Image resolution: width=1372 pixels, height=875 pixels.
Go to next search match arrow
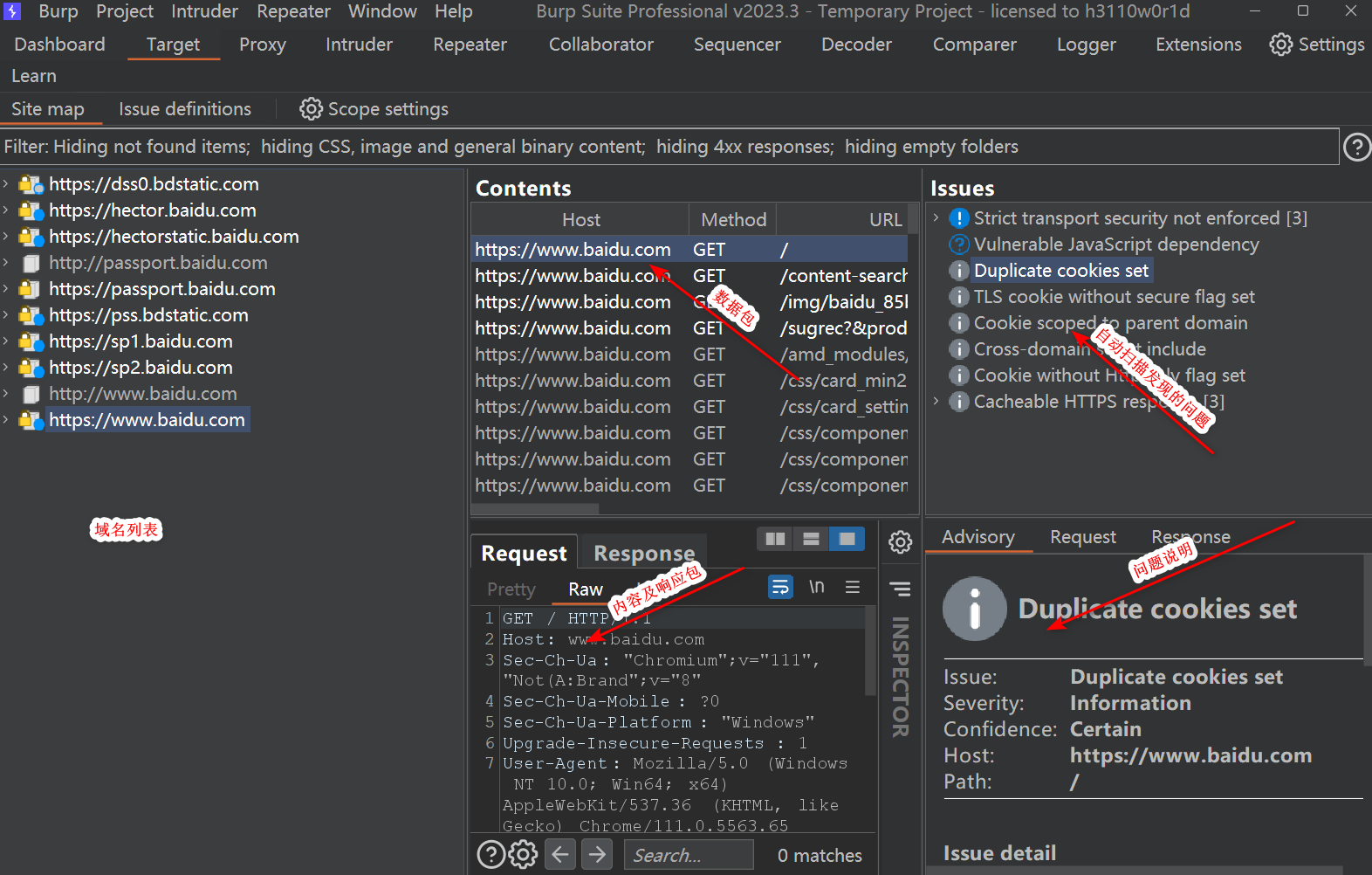point(598,854)
